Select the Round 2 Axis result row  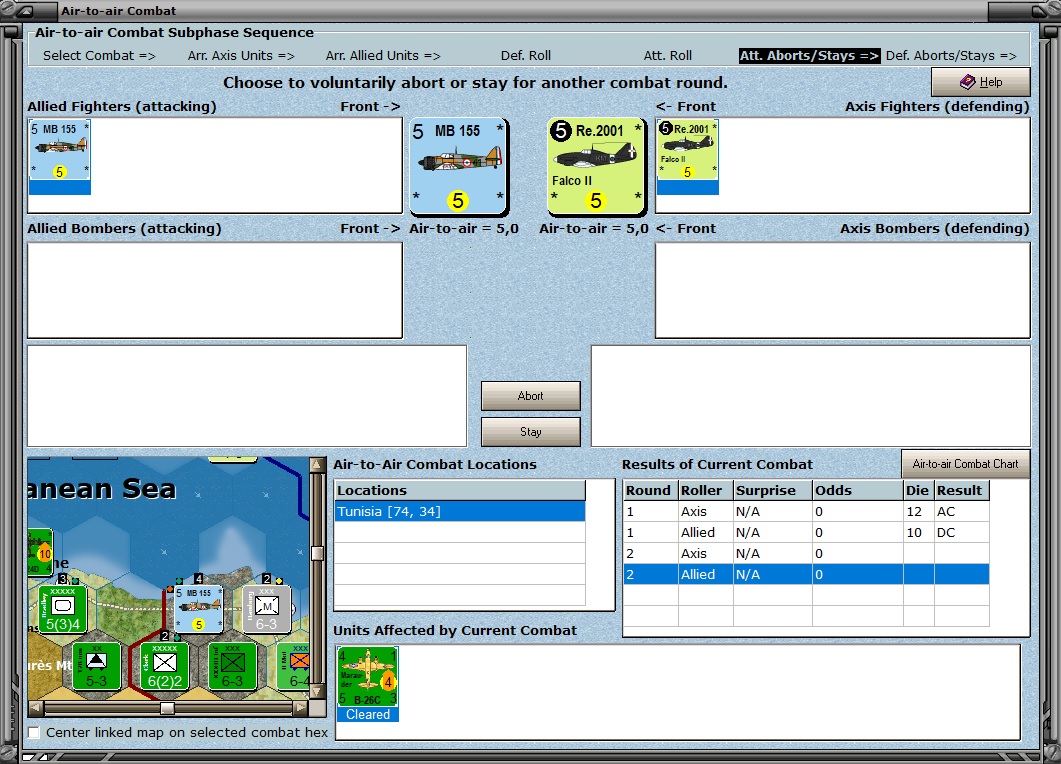click(806, 554)
